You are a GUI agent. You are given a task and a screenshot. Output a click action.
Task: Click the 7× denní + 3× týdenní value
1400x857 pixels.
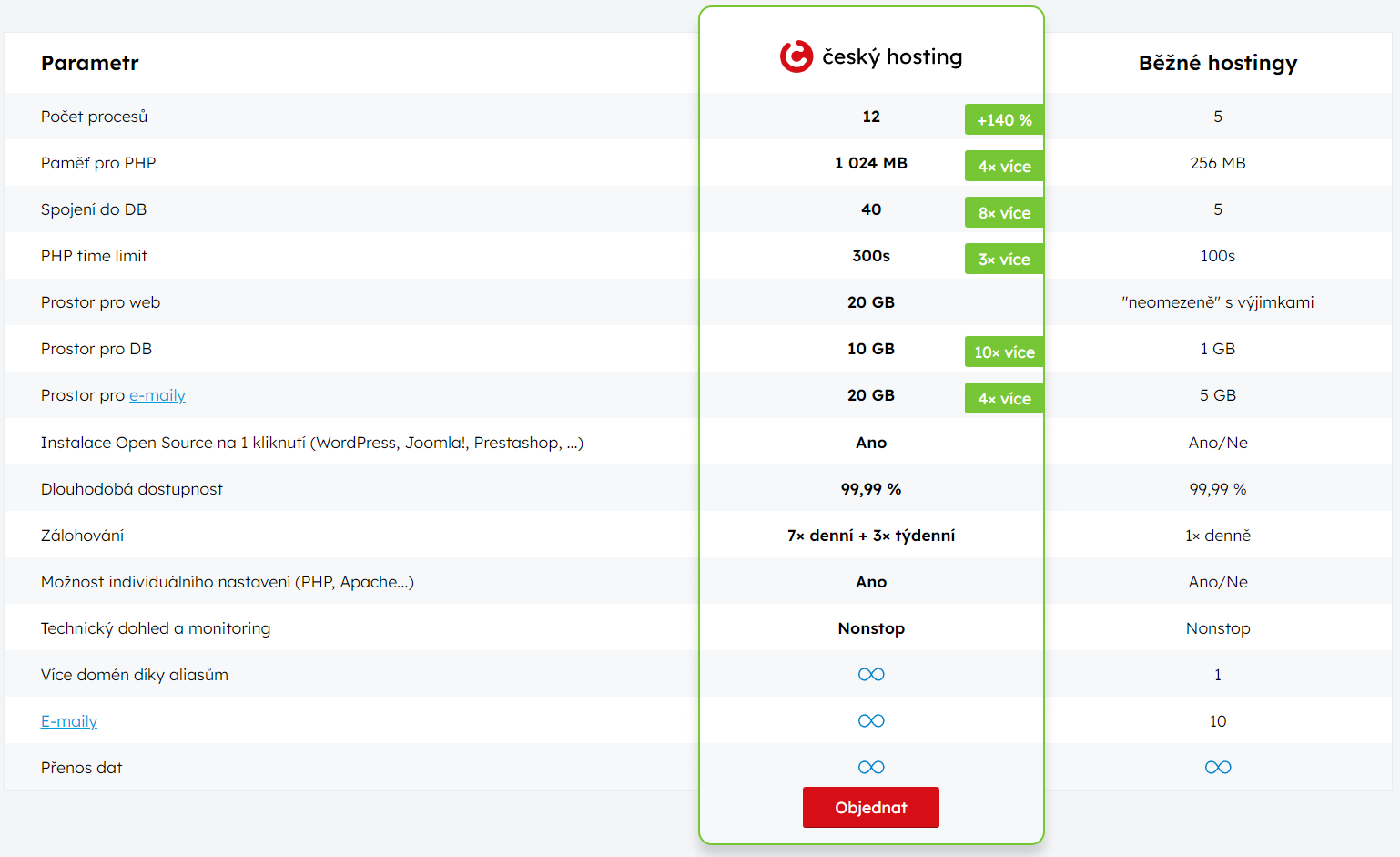[871, 536]
